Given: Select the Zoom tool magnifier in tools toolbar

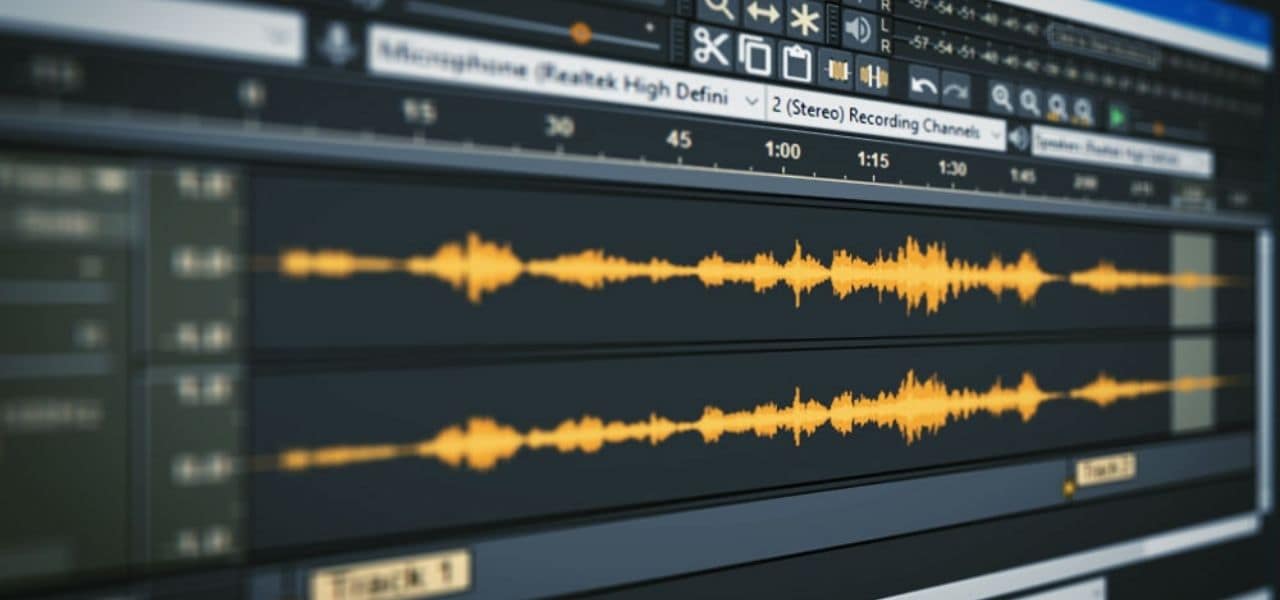Looking at the screenshot, I should pos(718,8).
